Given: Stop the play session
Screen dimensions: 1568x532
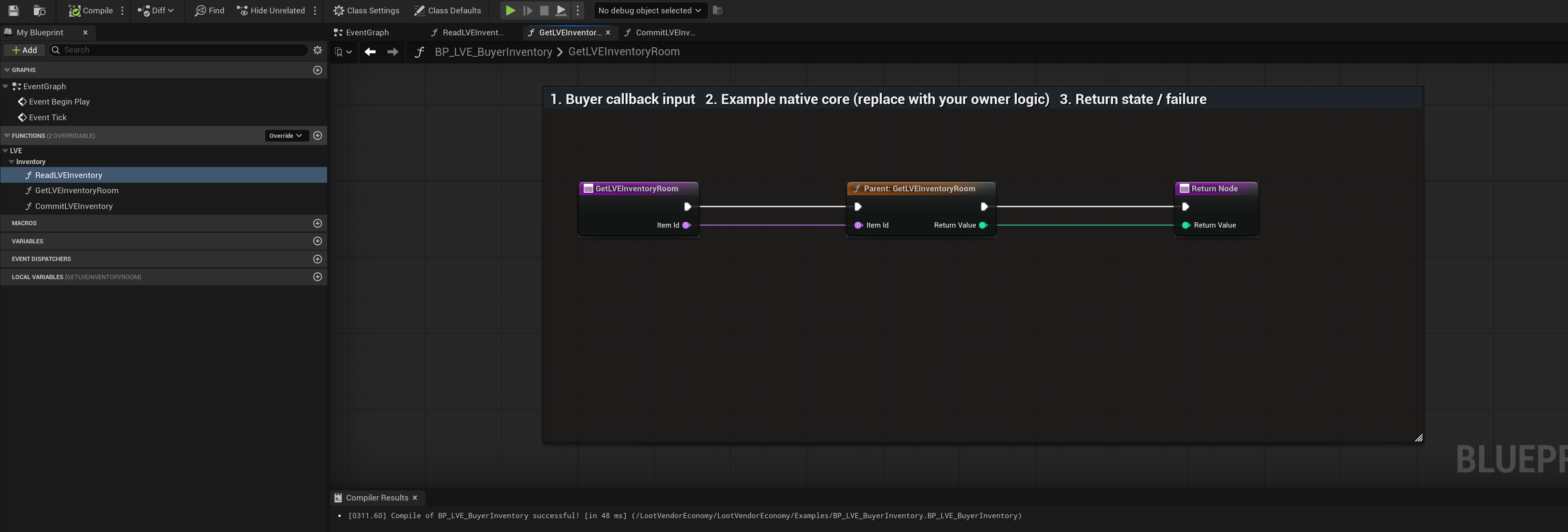Looking at the screenshot, I should tap(544, 10).
